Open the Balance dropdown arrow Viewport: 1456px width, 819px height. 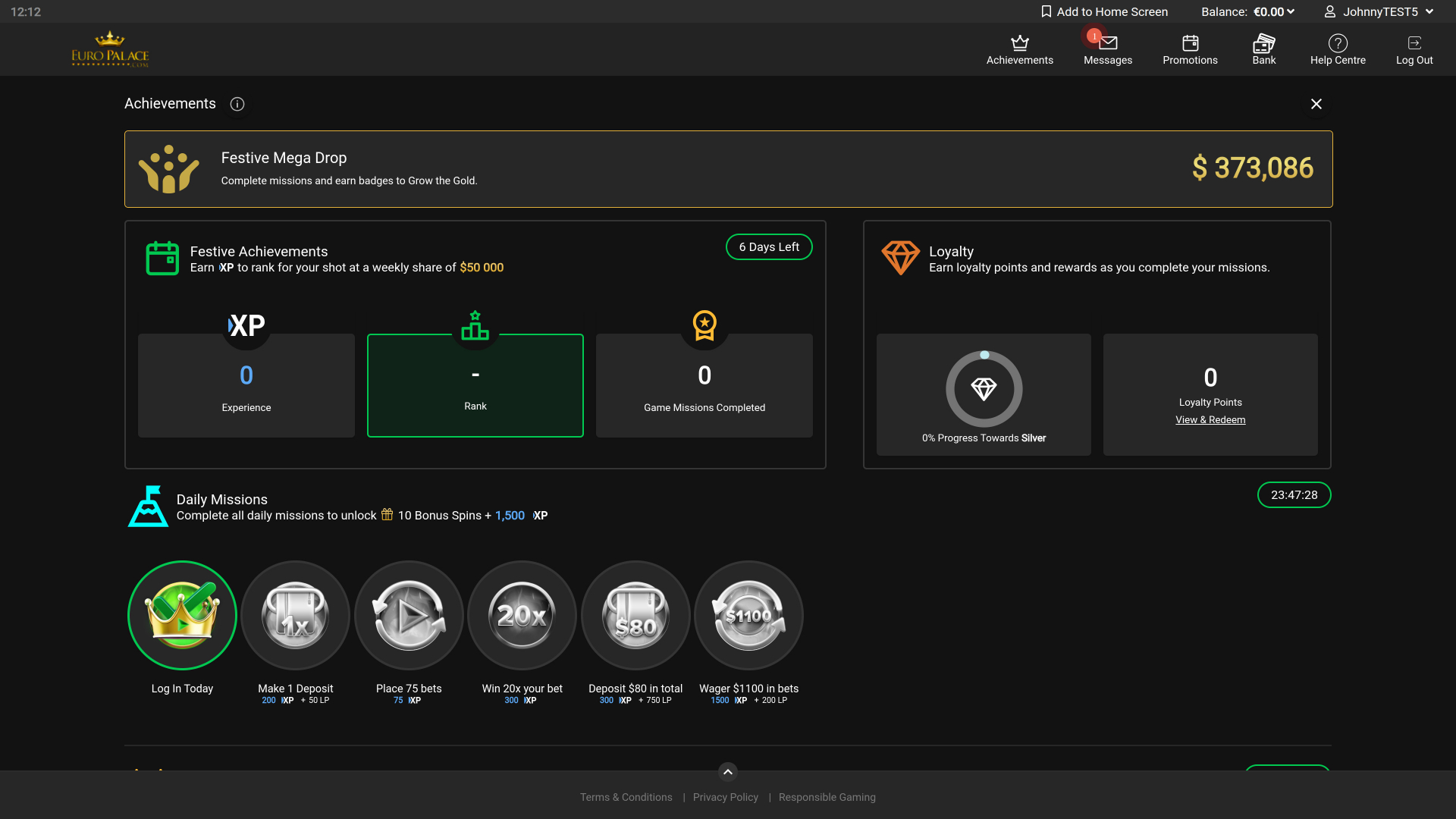click(x=1292, y=11)
